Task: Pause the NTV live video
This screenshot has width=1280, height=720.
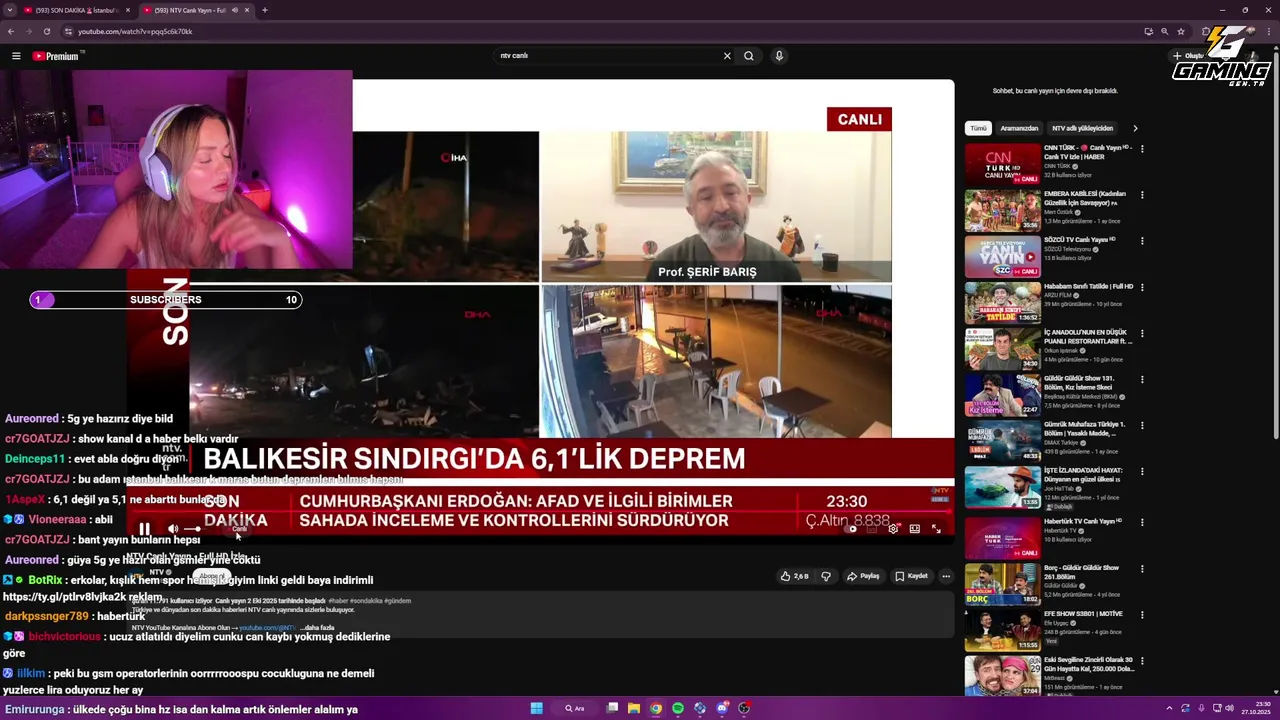Action: 144,529
